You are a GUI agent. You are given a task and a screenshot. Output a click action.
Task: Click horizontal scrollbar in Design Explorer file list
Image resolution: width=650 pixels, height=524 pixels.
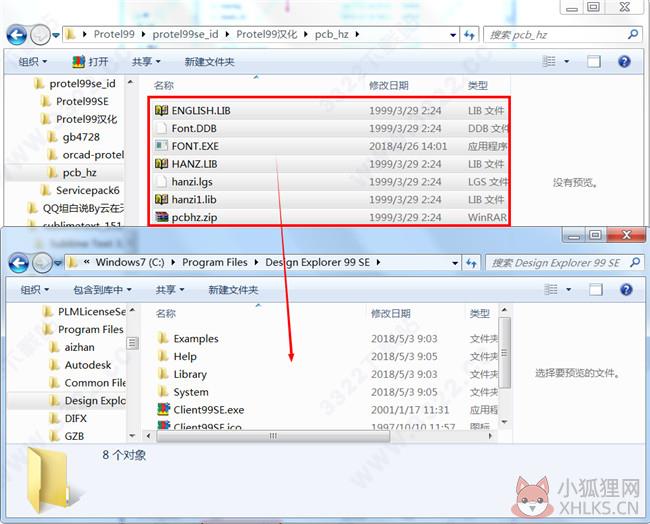[273, 436]
